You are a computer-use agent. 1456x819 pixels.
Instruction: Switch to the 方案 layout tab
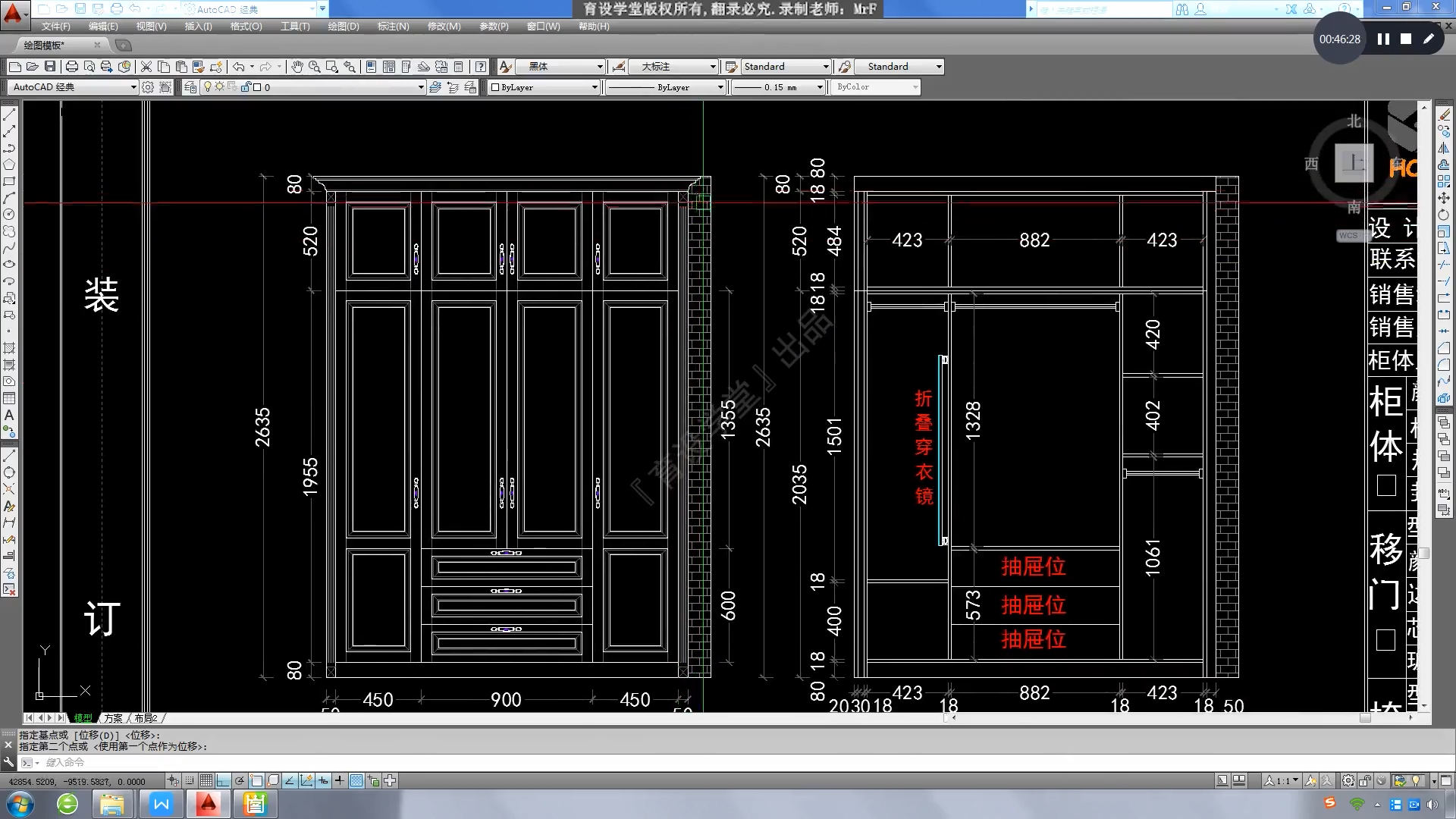tap(113, 718)
